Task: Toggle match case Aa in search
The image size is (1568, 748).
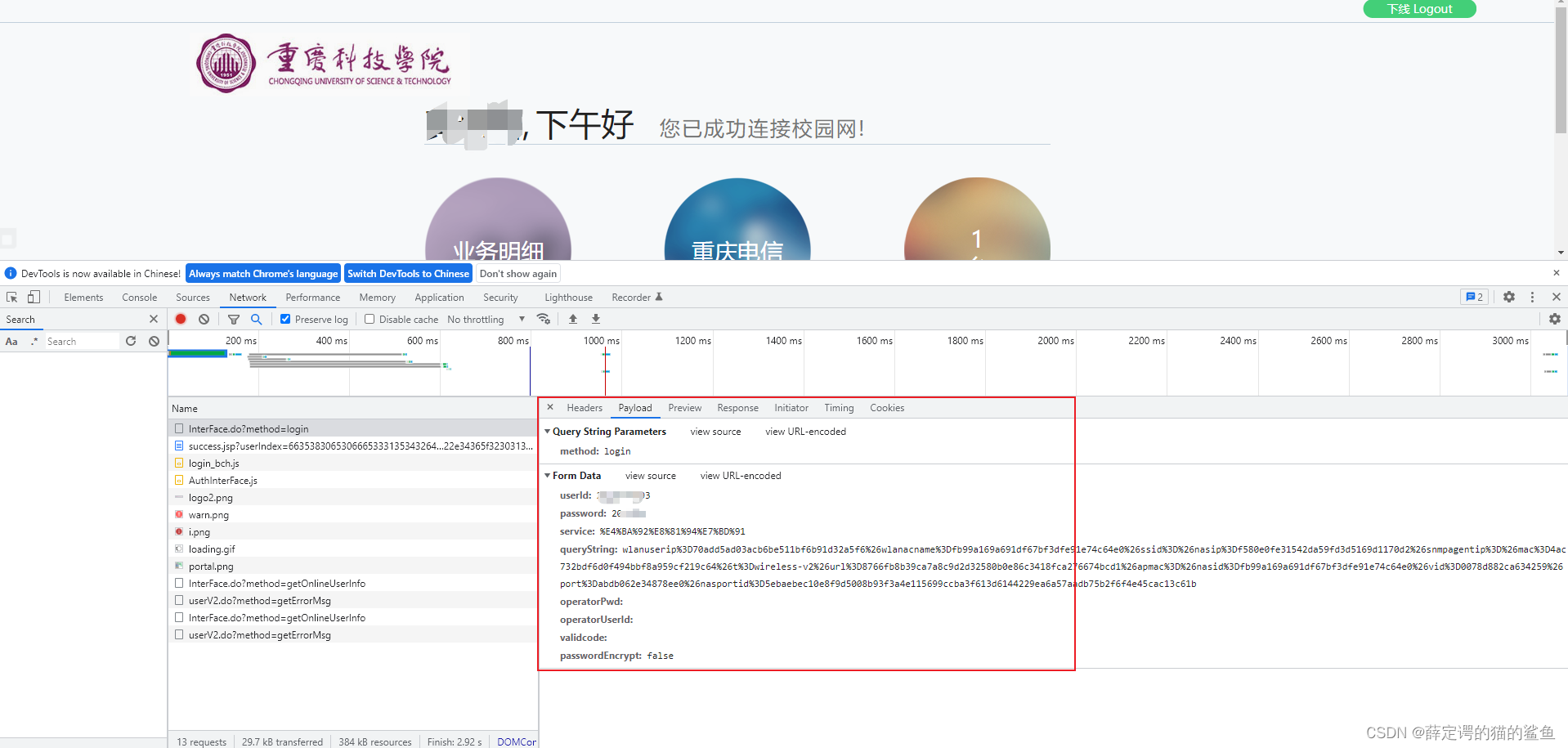Action: (x=11, y=342)
